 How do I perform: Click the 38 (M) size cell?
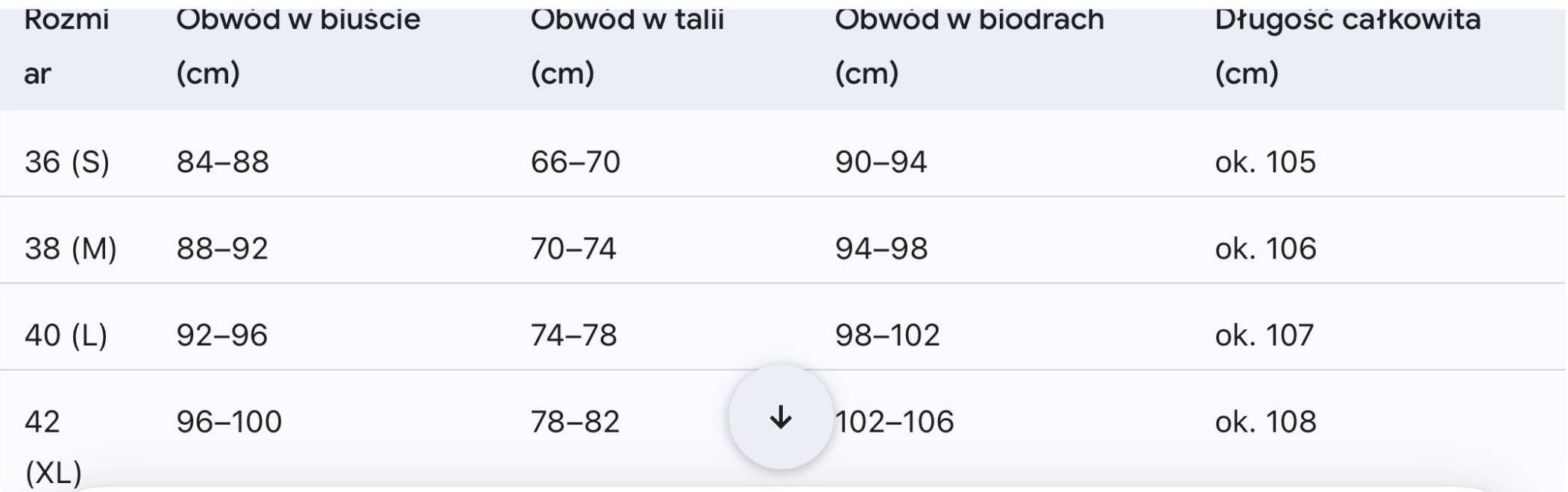click(71, 248)
